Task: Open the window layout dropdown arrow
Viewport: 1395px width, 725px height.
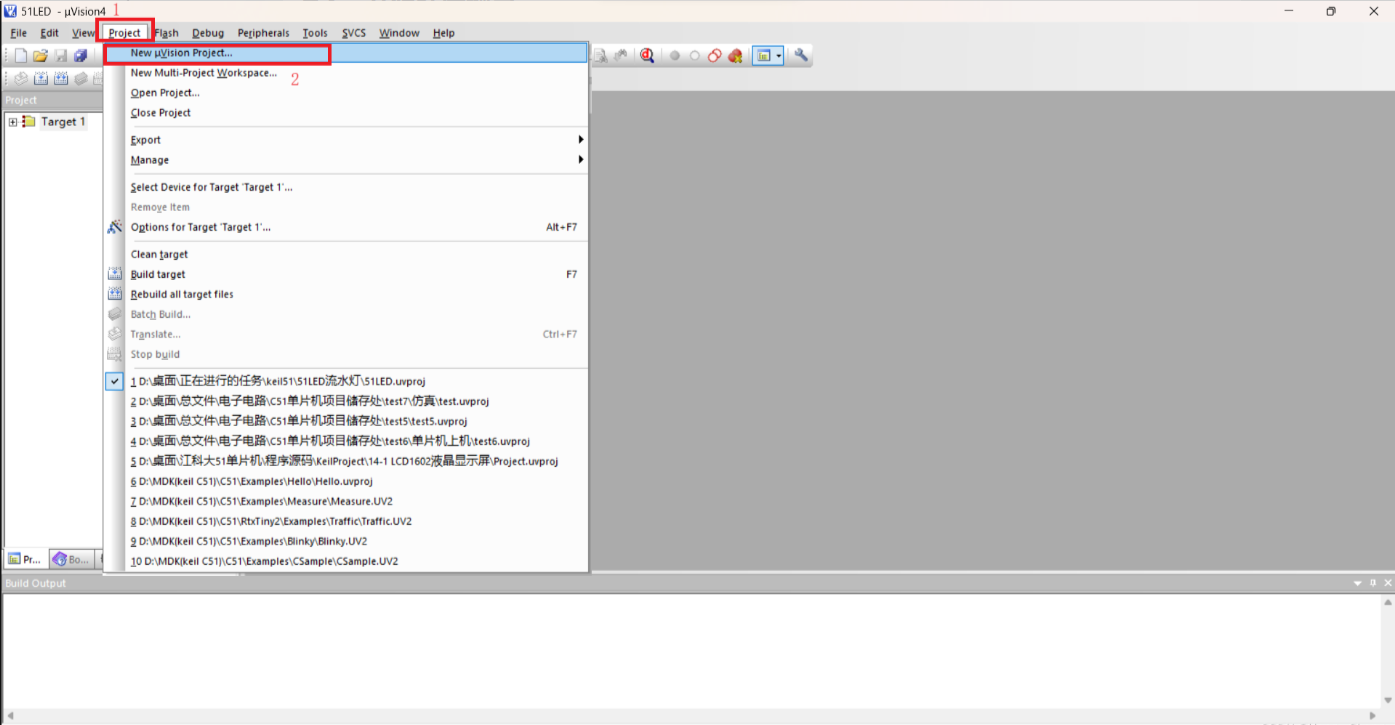Action: point(778,56)
